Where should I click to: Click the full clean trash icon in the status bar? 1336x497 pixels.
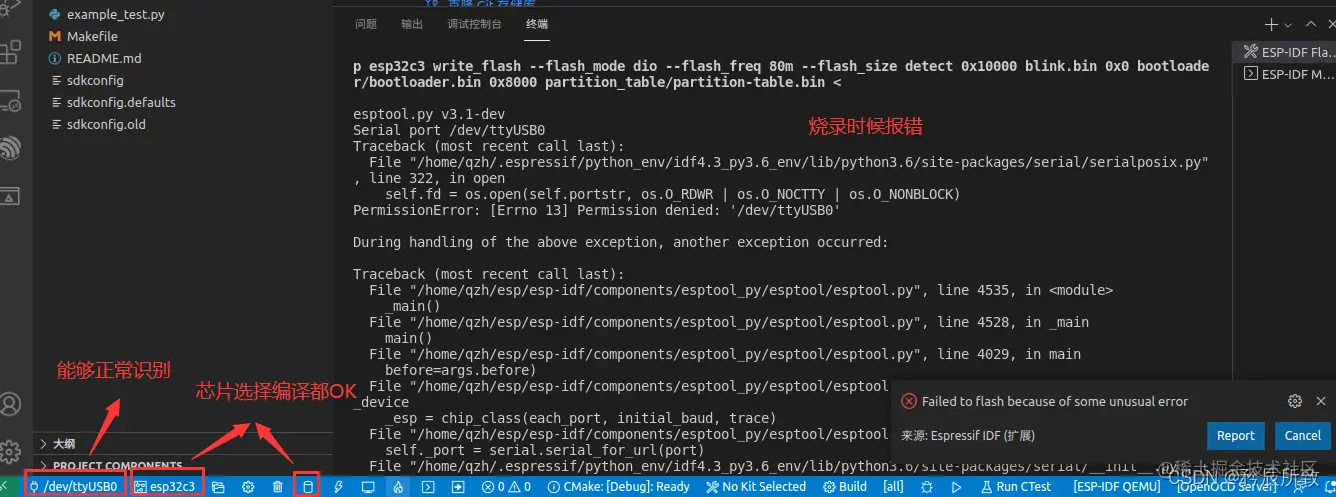(278, 487)
